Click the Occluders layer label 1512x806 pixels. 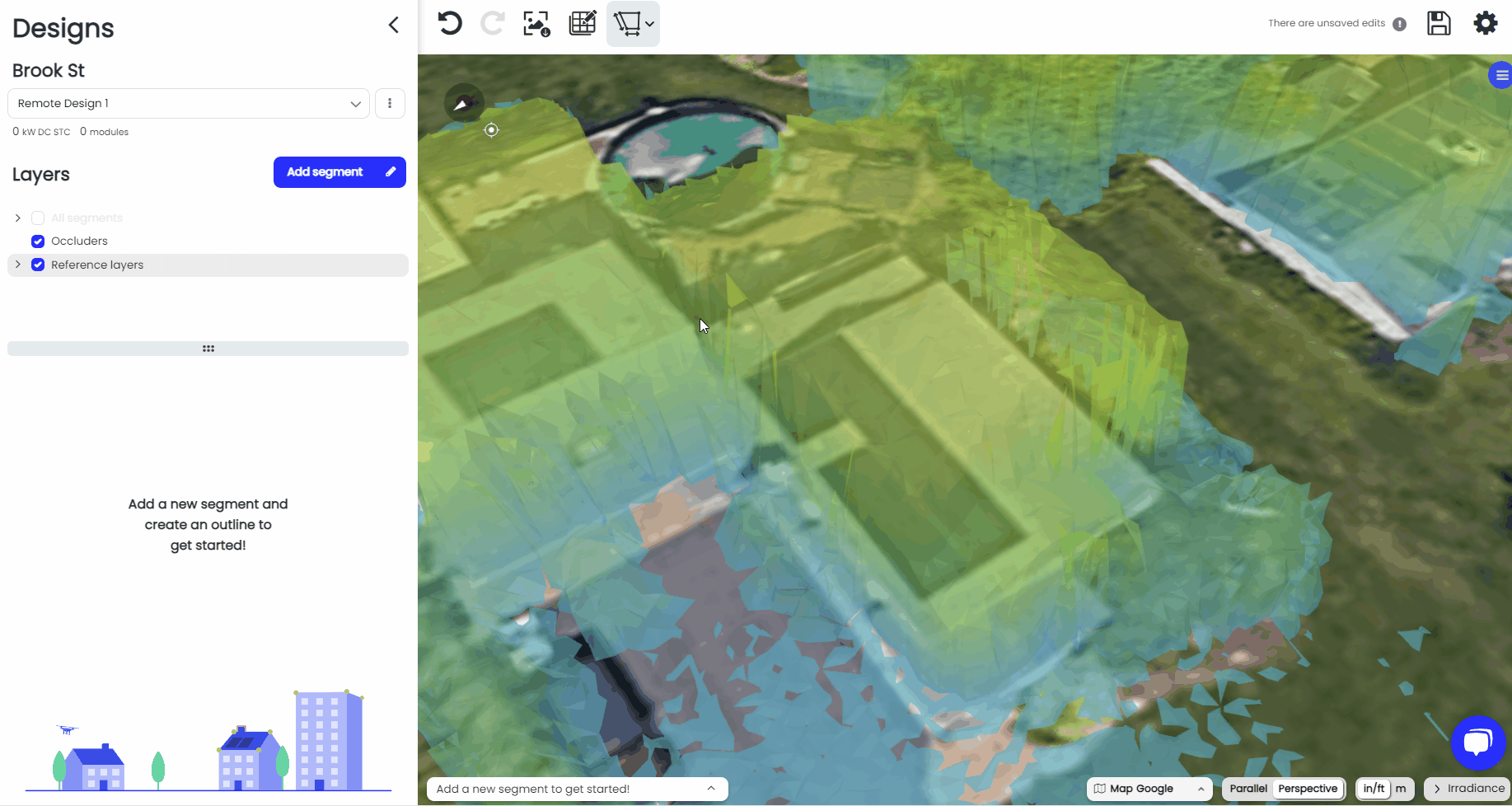[79, 241]
